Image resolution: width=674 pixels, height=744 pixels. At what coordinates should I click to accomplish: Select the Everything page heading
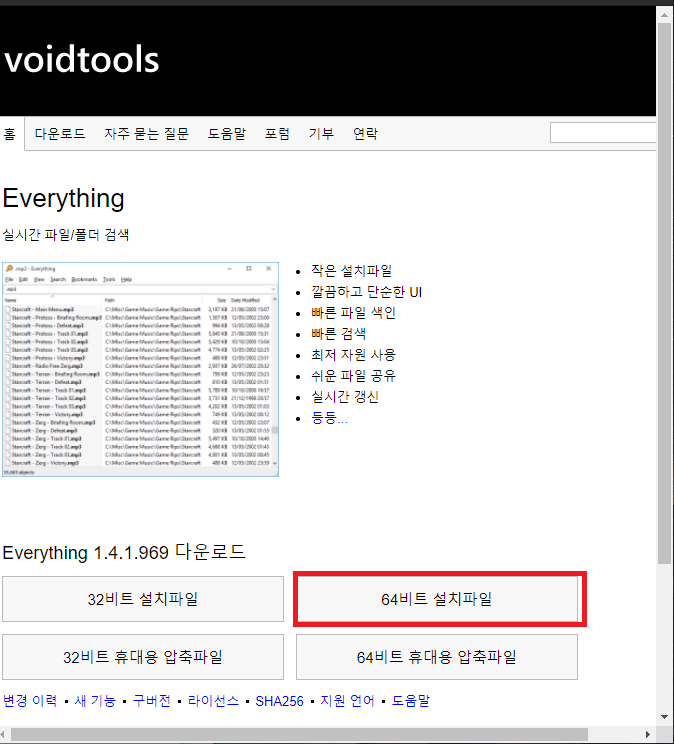[64, 198]
